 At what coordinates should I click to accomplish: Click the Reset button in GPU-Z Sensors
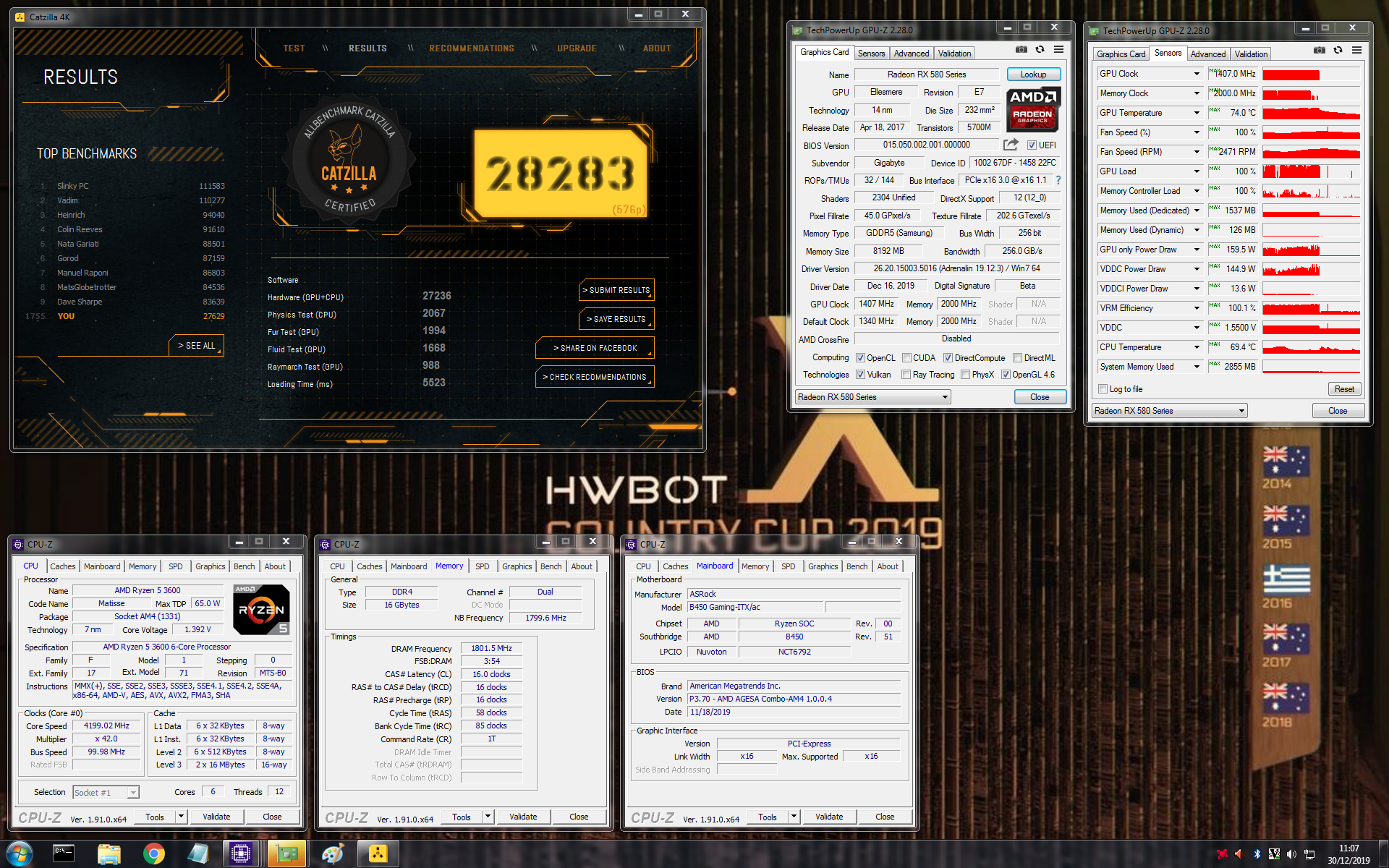click(x=1344, y=389)
